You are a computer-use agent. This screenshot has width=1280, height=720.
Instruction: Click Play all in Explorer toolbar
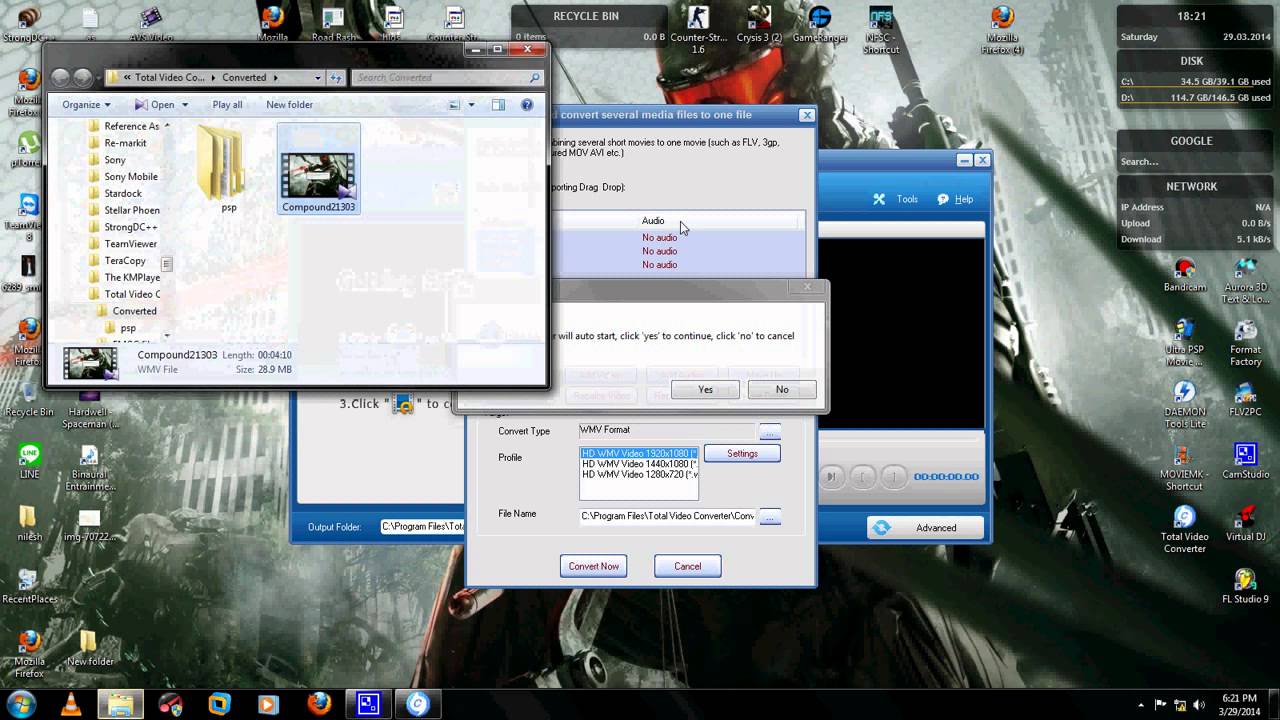tap(227, 105)
